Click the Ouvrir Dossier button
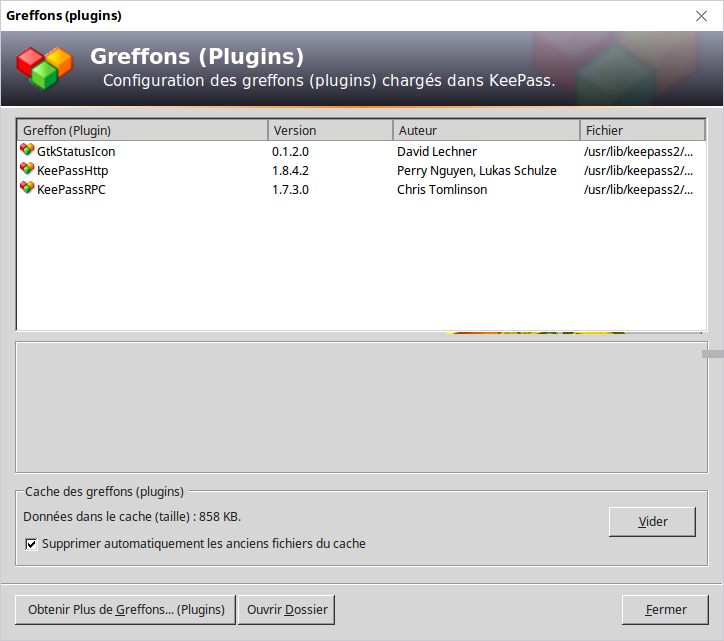Viewport: 724px width, 641px height. 287,609
